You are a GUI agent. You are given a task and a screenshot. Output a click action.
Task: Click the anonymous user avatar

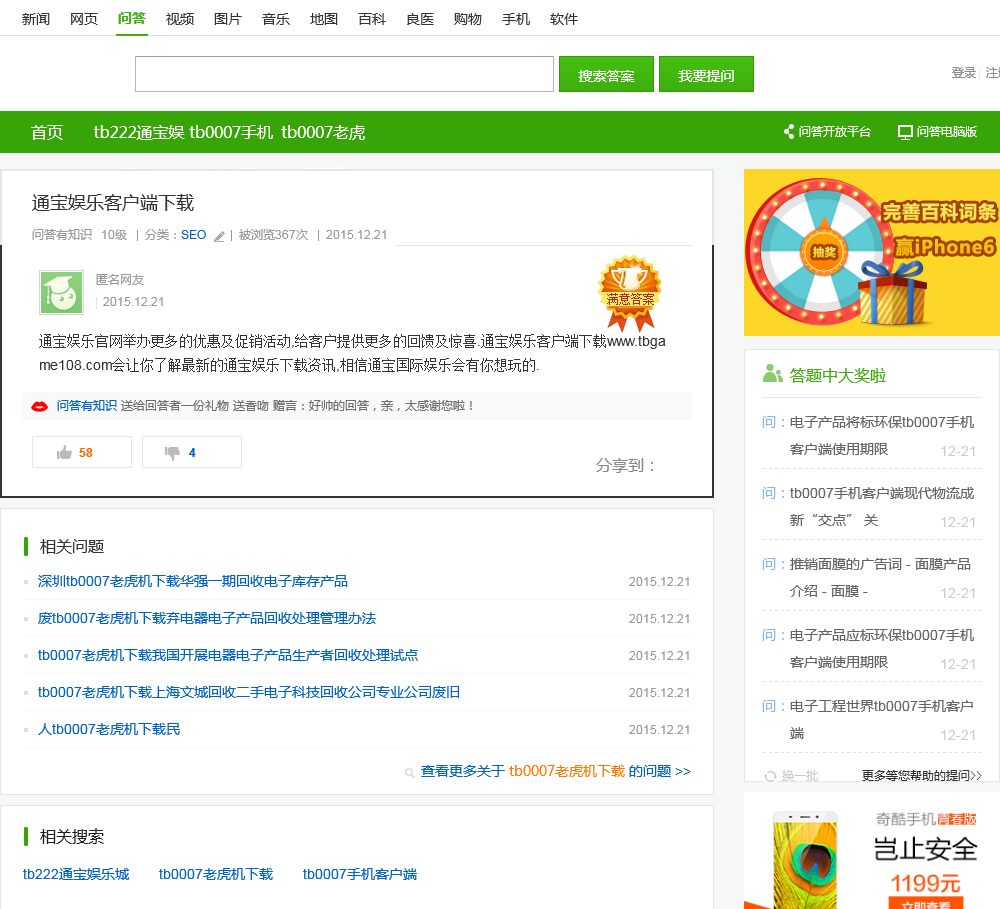(61, 292)
